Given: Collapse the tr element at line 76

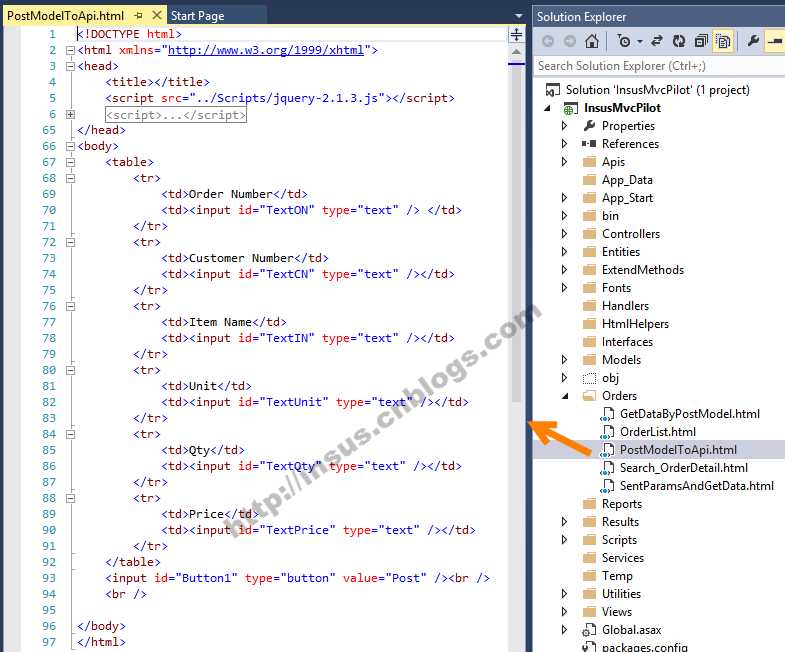Looking at the screenshot, I should 70,306.
